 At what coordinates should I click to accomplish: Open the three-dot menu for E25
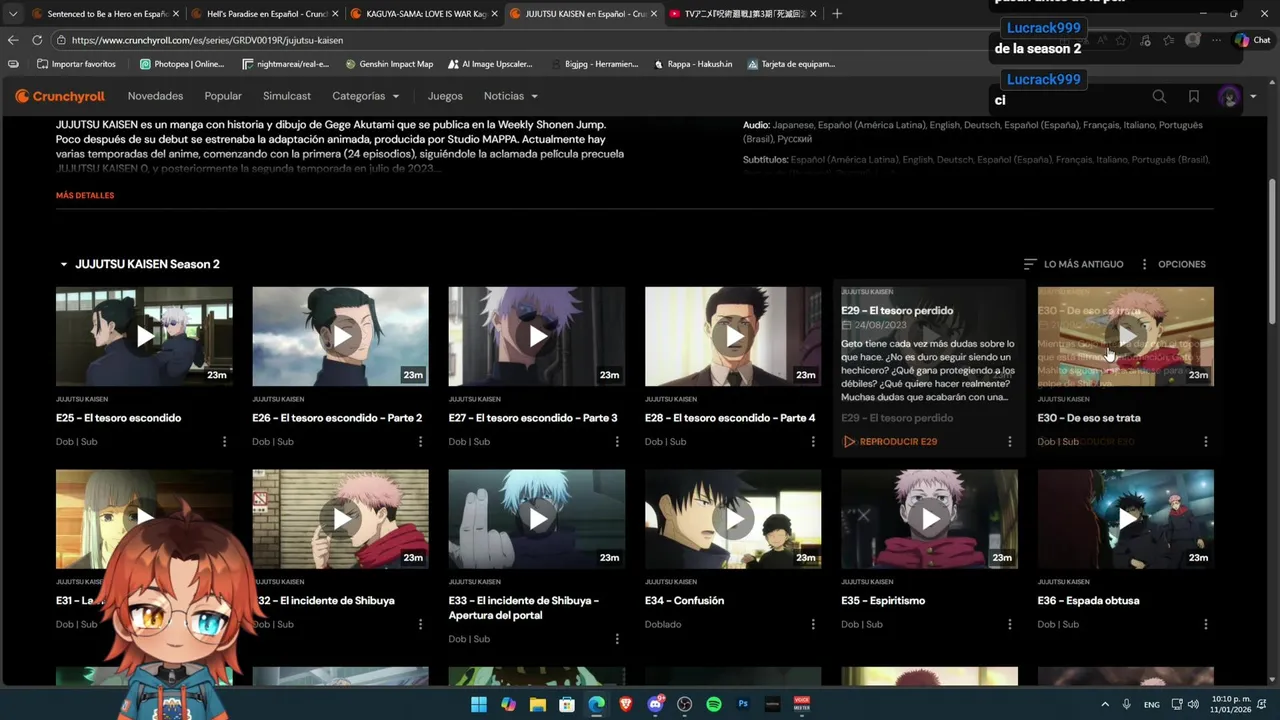[224, 442]
